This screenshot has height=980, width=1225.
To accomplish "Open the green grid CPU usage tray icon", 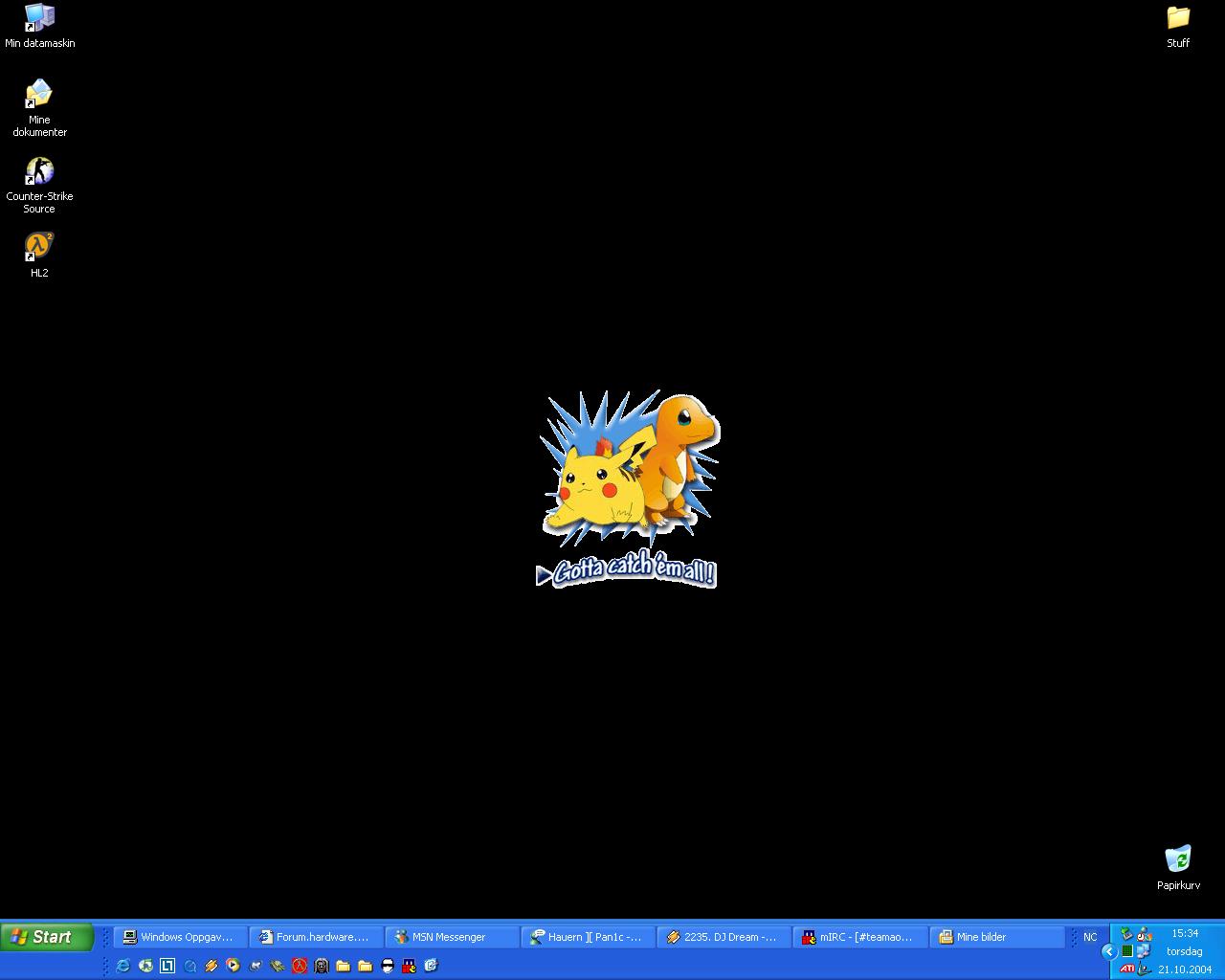I will (x=1126, y=951).
